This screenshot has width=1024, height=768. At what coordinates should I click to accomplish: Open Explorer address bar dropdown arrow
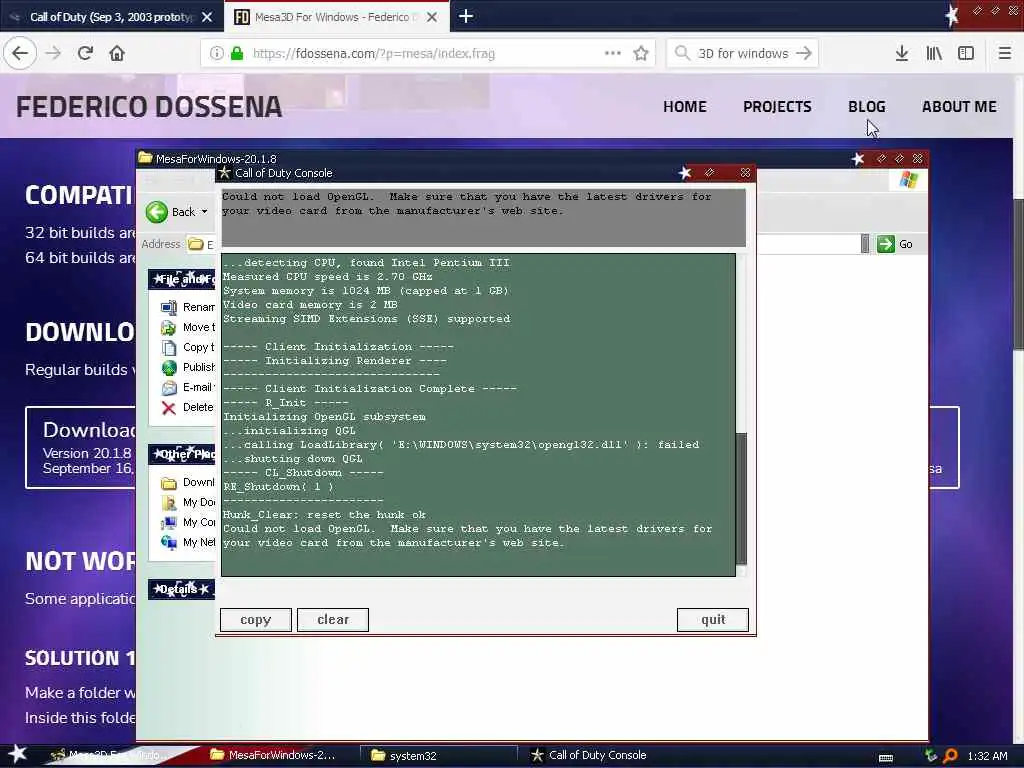coord(865,244)
